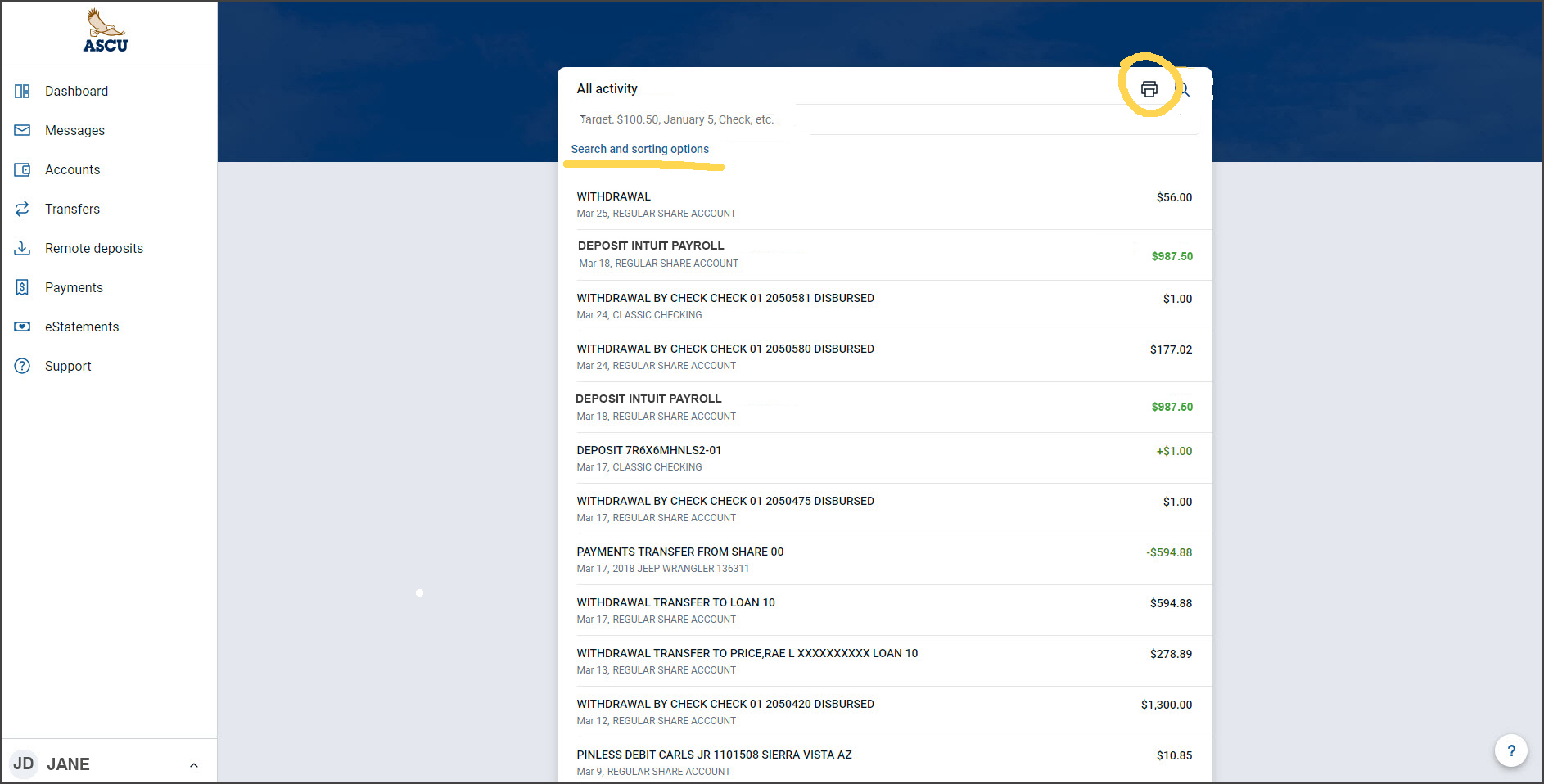Screen dimensions: 1544x784
Task: Open check 2050581 withdrawal transaction
Action: coord(884,306)
